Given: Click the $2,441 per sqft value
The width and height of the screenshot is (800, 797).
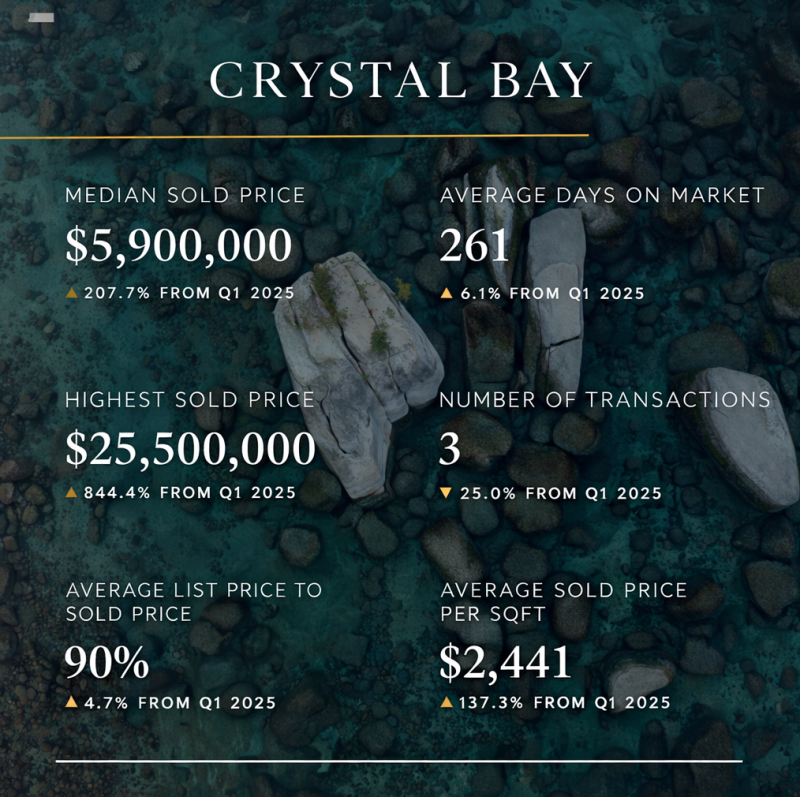Looking at the screenshot, I should (x=505, y=661).
